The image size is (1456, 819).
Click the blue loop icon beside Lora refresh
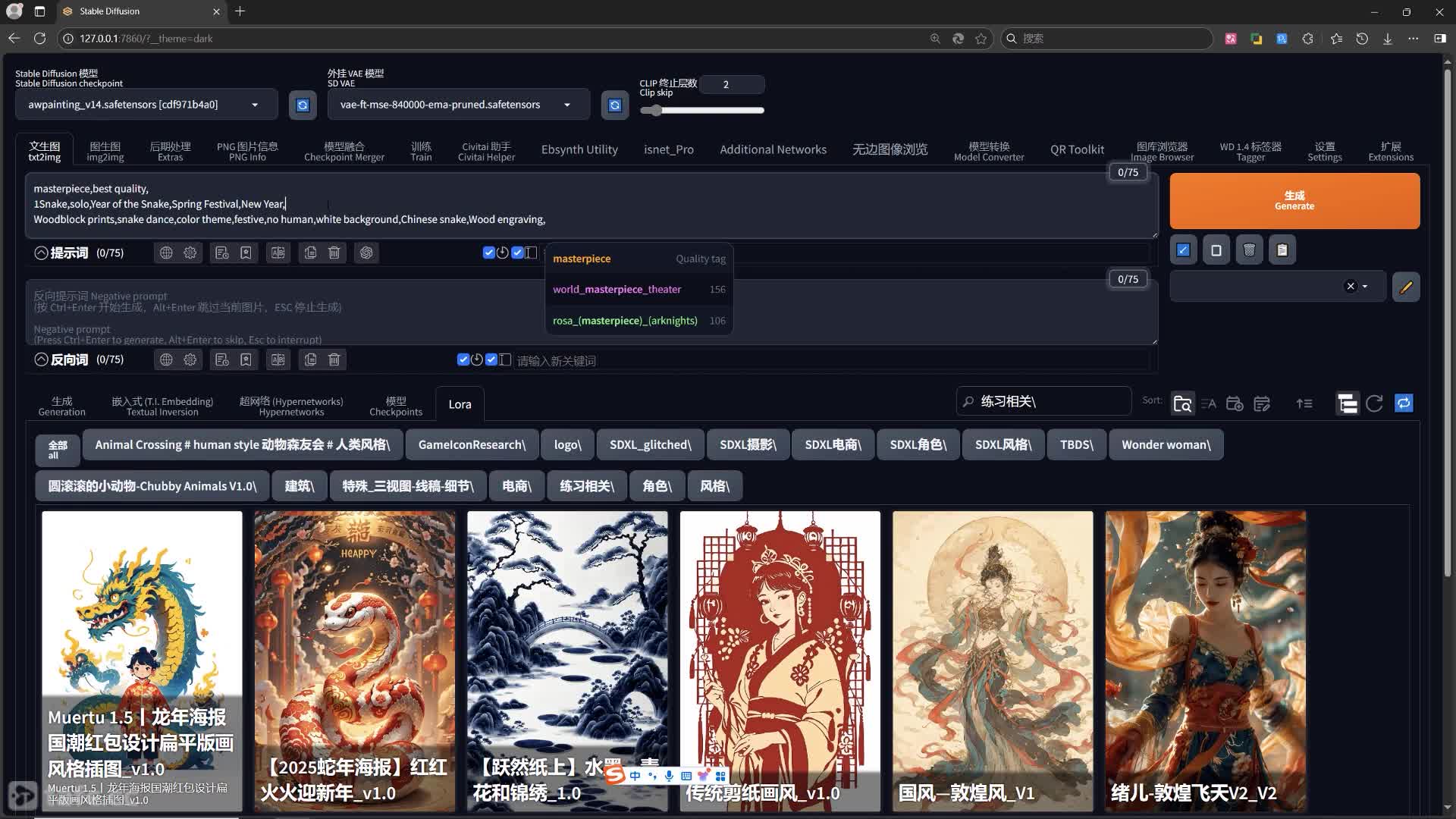pyautogui.click(x=1404, y=403)
